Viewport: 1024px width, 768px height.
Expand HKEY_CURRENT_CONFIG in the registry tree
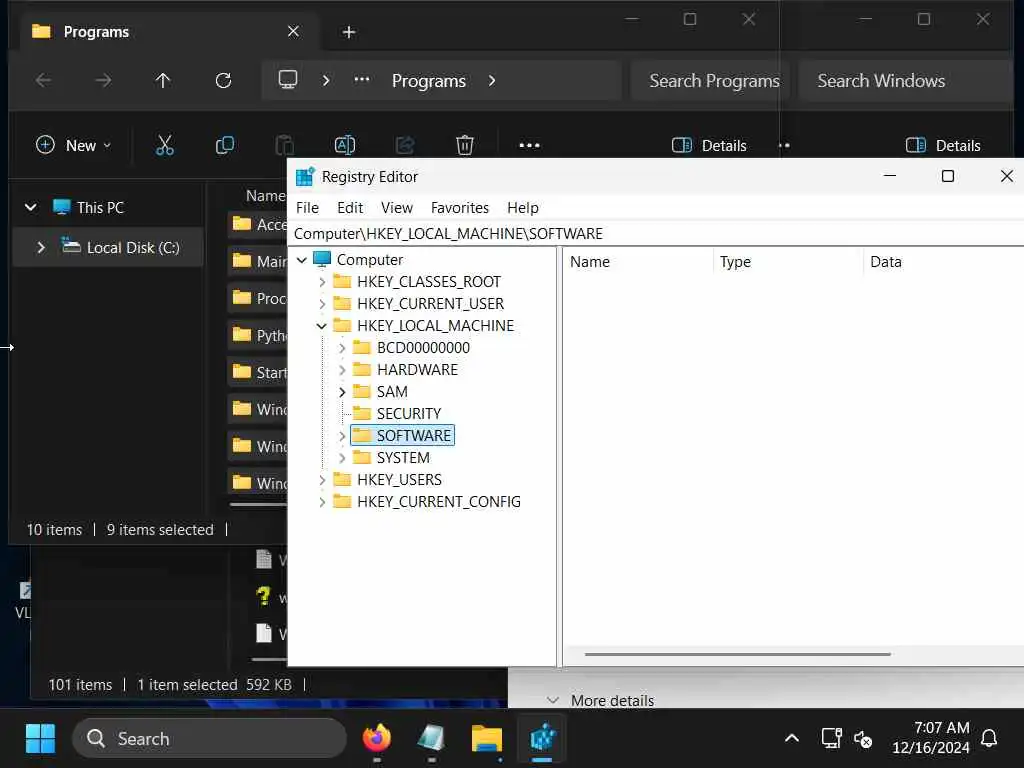322,502
